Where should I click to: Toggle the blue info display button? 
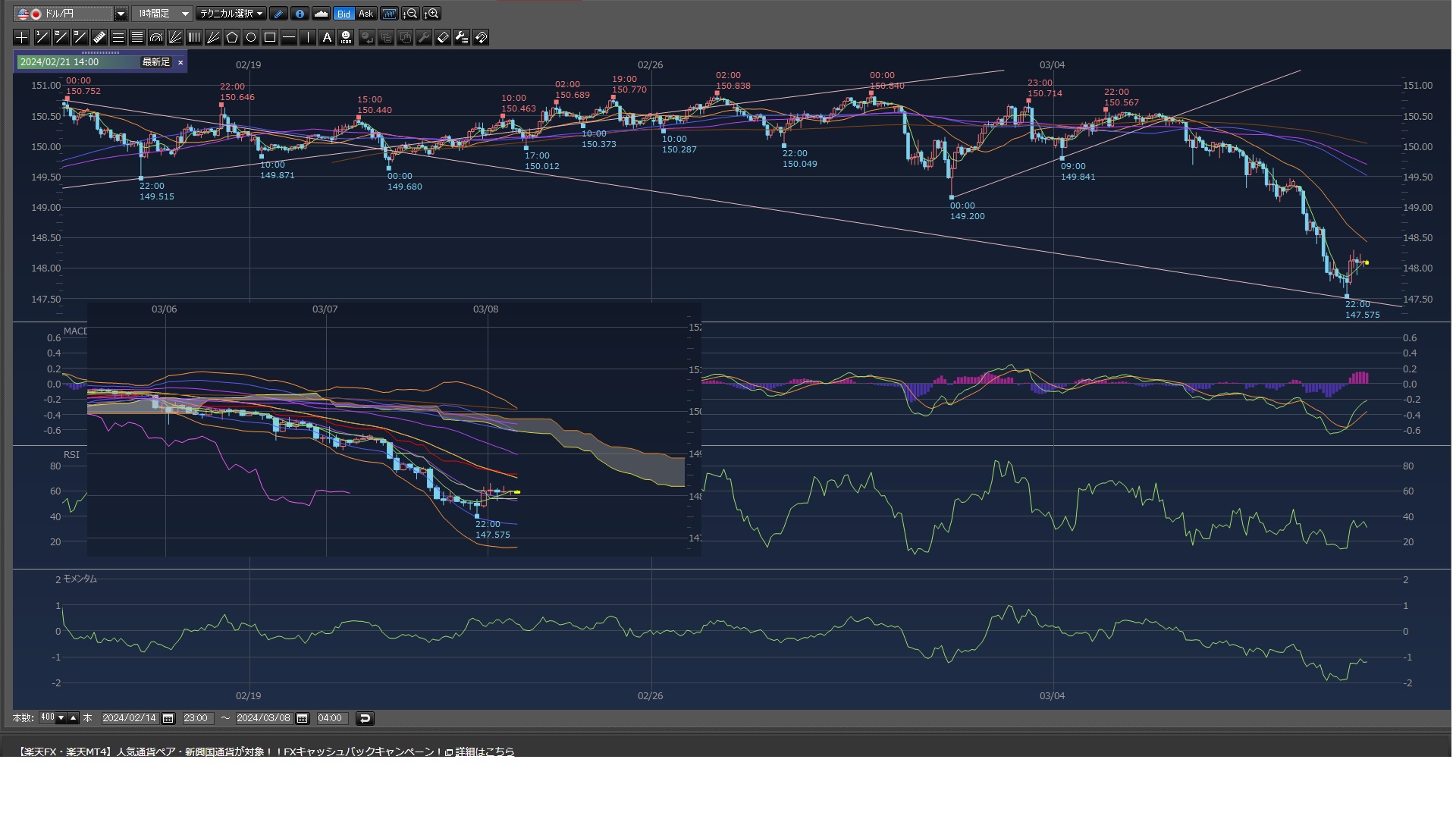300,14
